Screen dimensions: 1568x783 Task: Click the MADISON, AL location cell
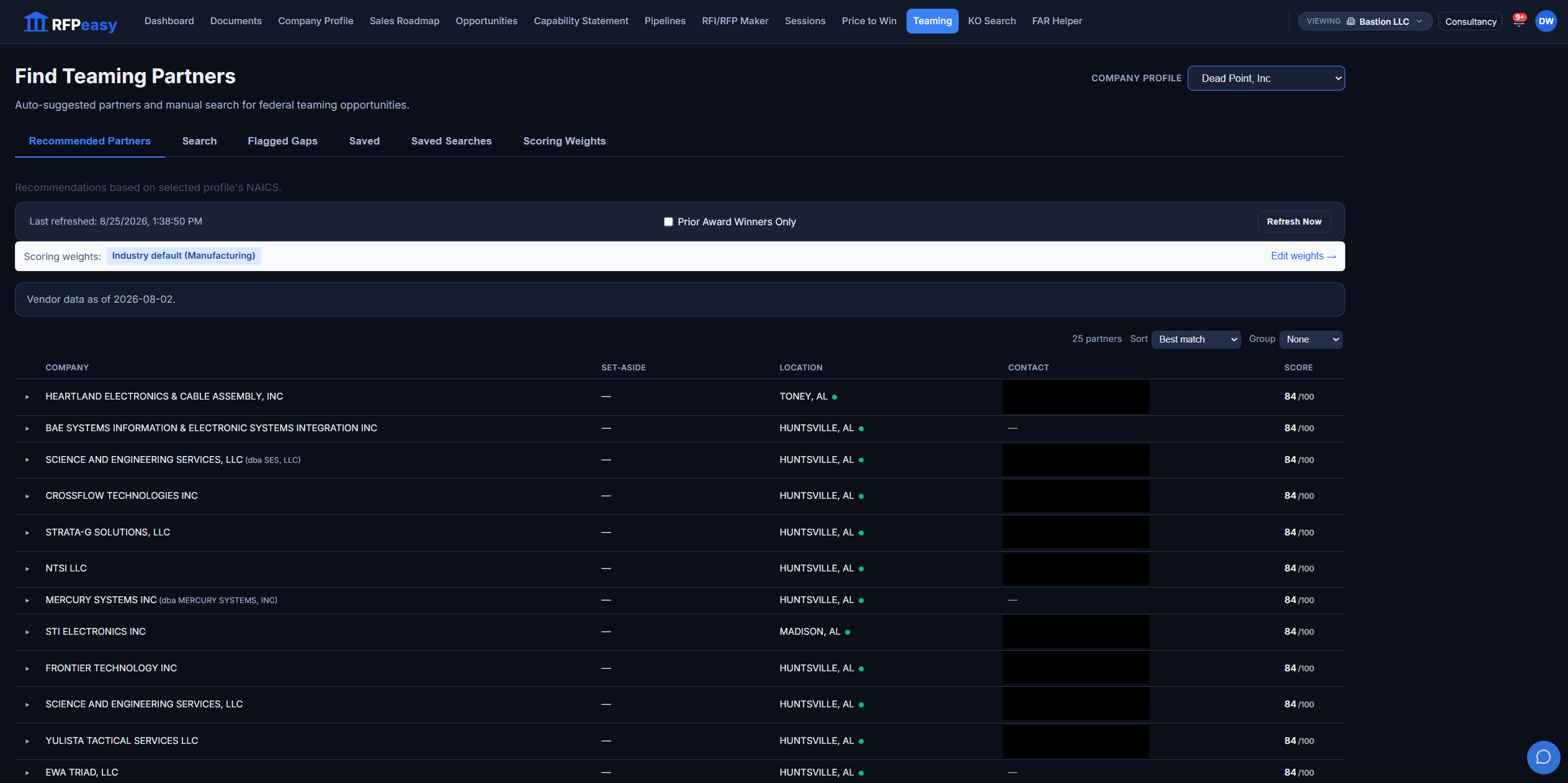[x=810, y=632]
